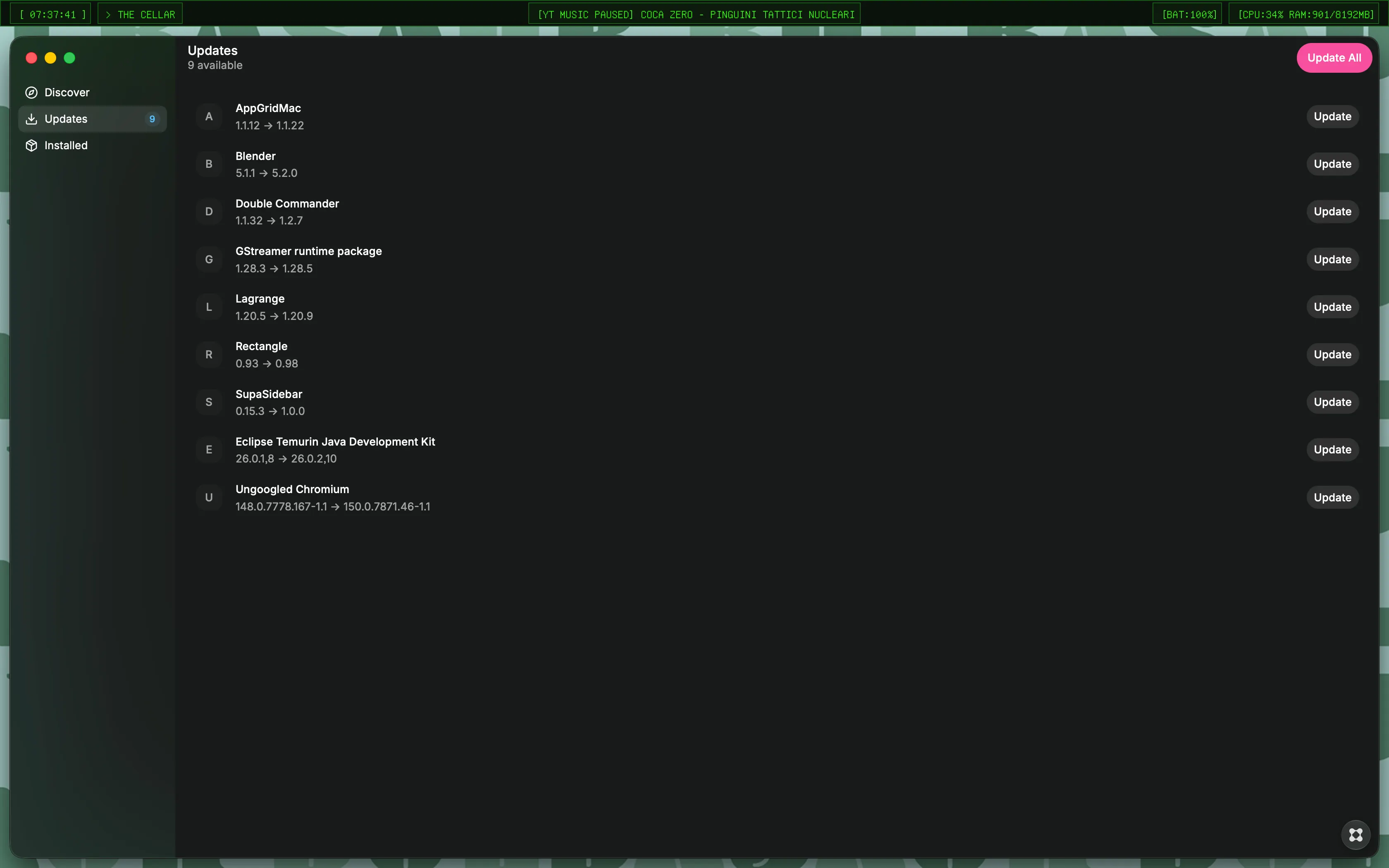1389x868 pixels.
Task: Click the CPU and RAM status widget
Action: coord(1304,14)
